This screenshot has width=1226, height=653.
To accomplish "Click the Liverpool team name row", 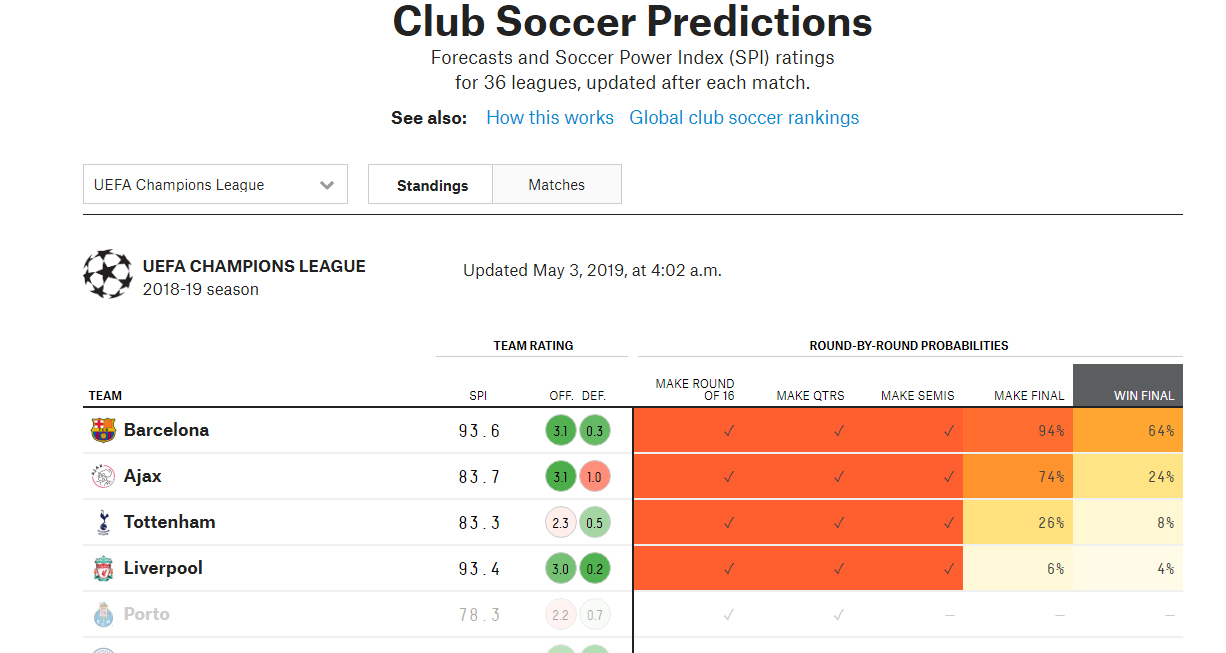I will [x=163, y=569].
